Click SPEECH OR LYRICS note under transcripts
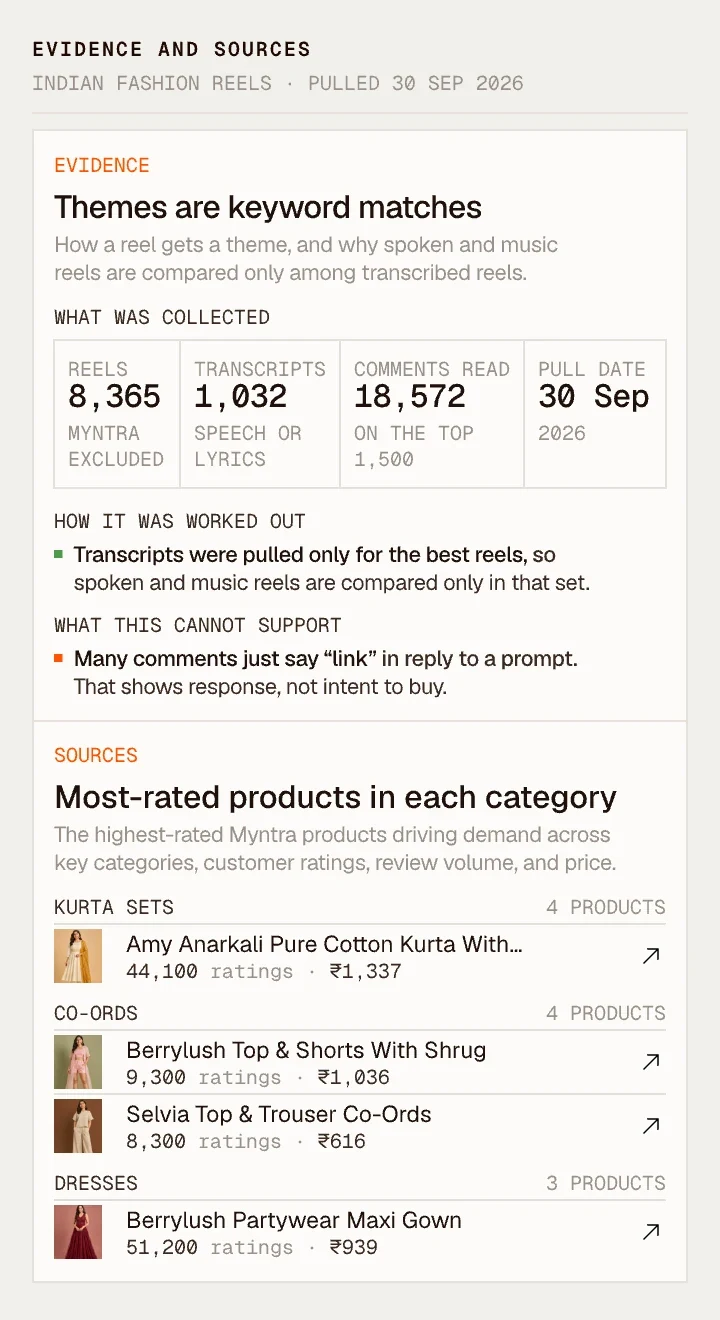This screenshot has height=1320, width=720. 248,446
